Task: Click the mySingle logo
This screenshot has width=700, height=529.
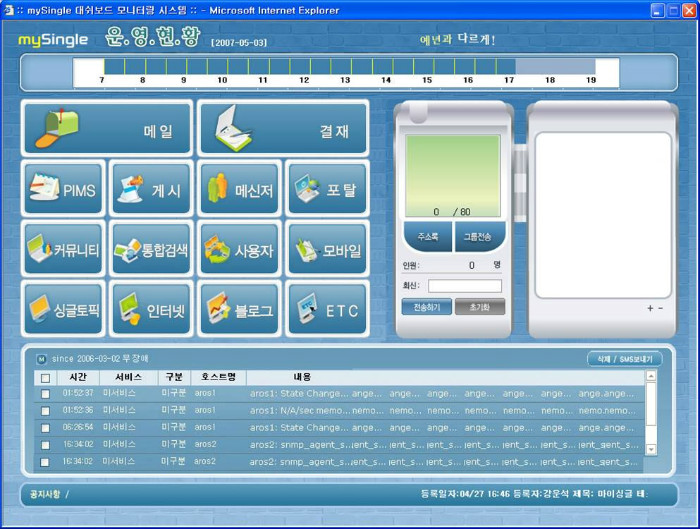Action: tap(53, 40)
